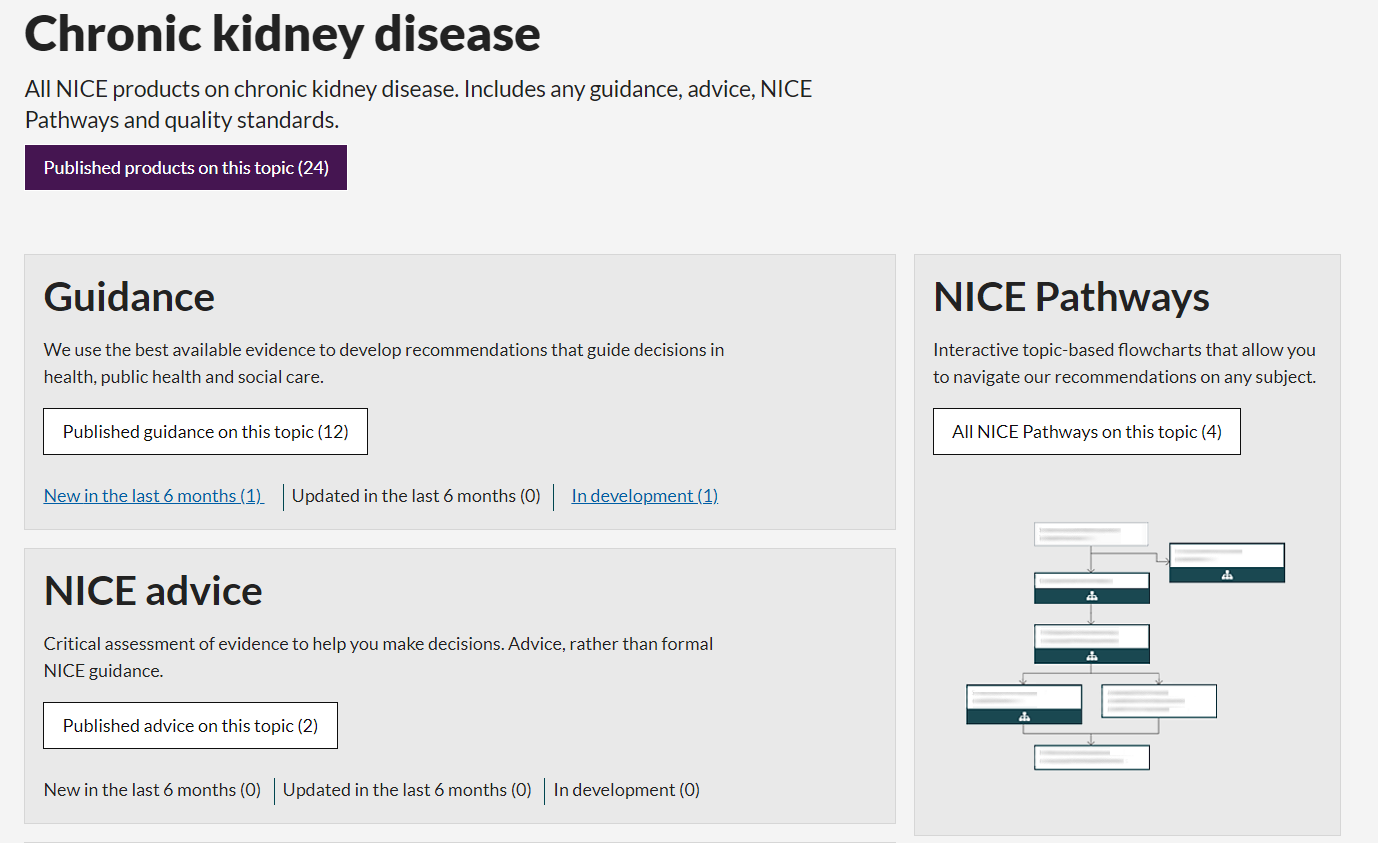
Task: Click hierarchy icon on the second flowchart node
Action: point(1091,596)
